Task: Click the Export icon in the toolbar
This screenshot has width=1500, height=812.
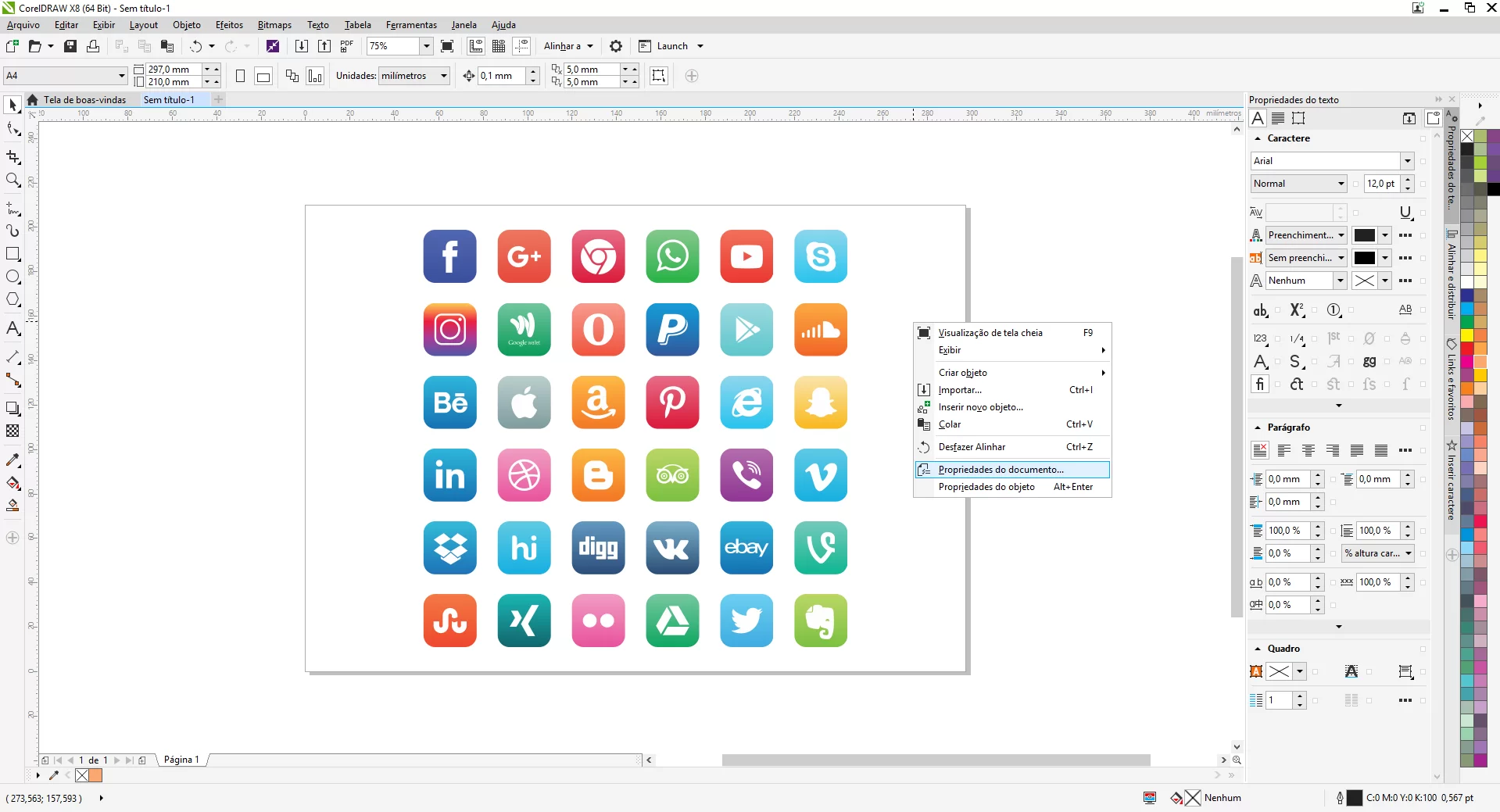Action: 324,46
